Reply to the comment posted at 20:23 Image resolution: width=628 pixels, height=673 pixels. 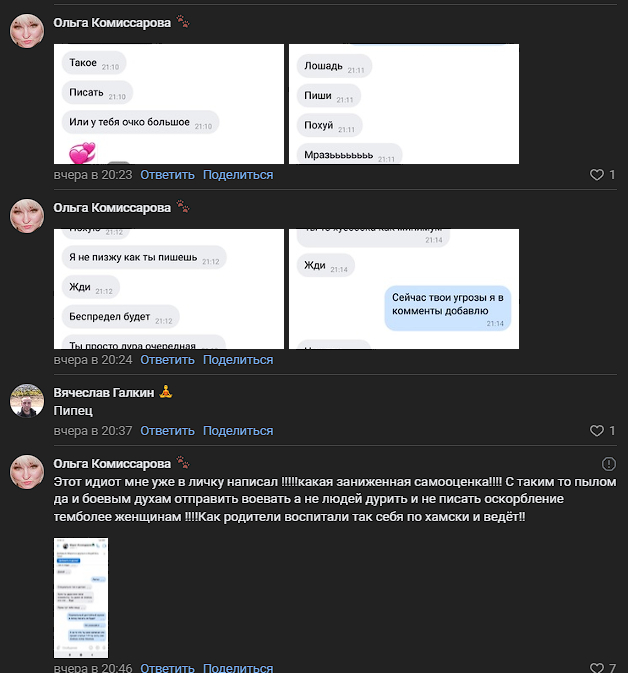pyautogui.click(x=167, y=175)
